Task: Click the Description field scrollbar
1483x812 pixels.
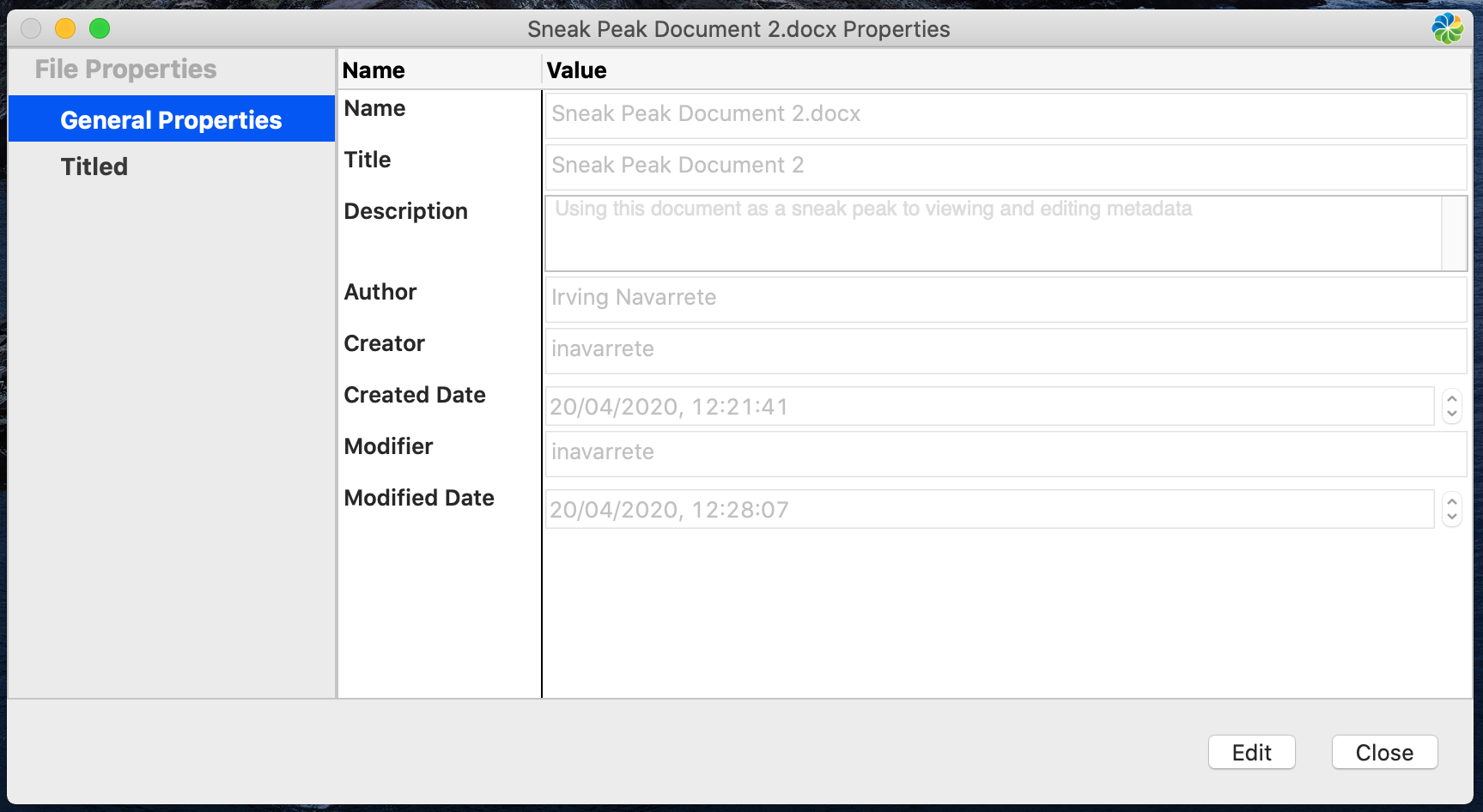Action: click(x=1454, y=233)
